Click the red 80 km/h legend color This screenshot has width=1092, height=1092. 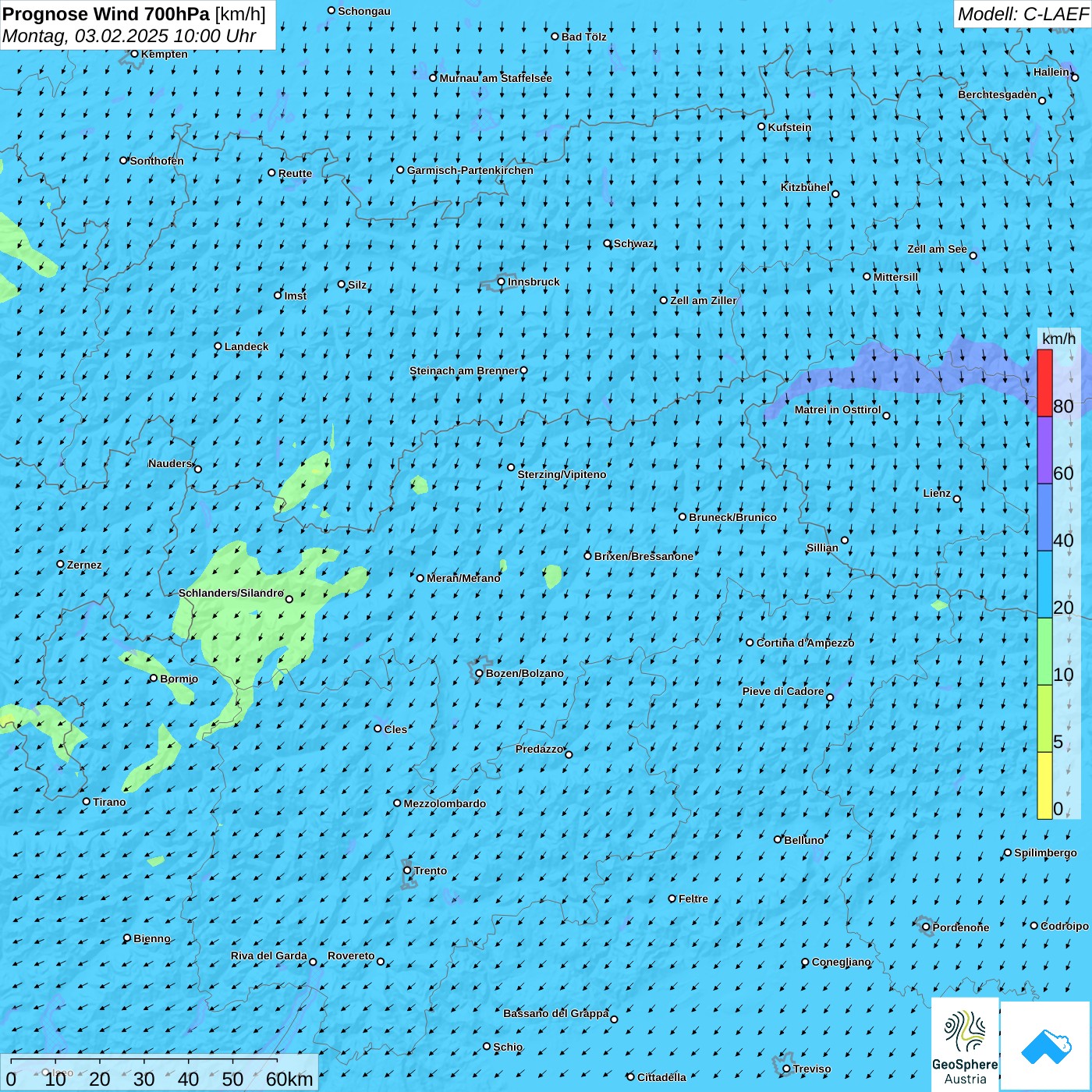click(x=1044, y=383)
